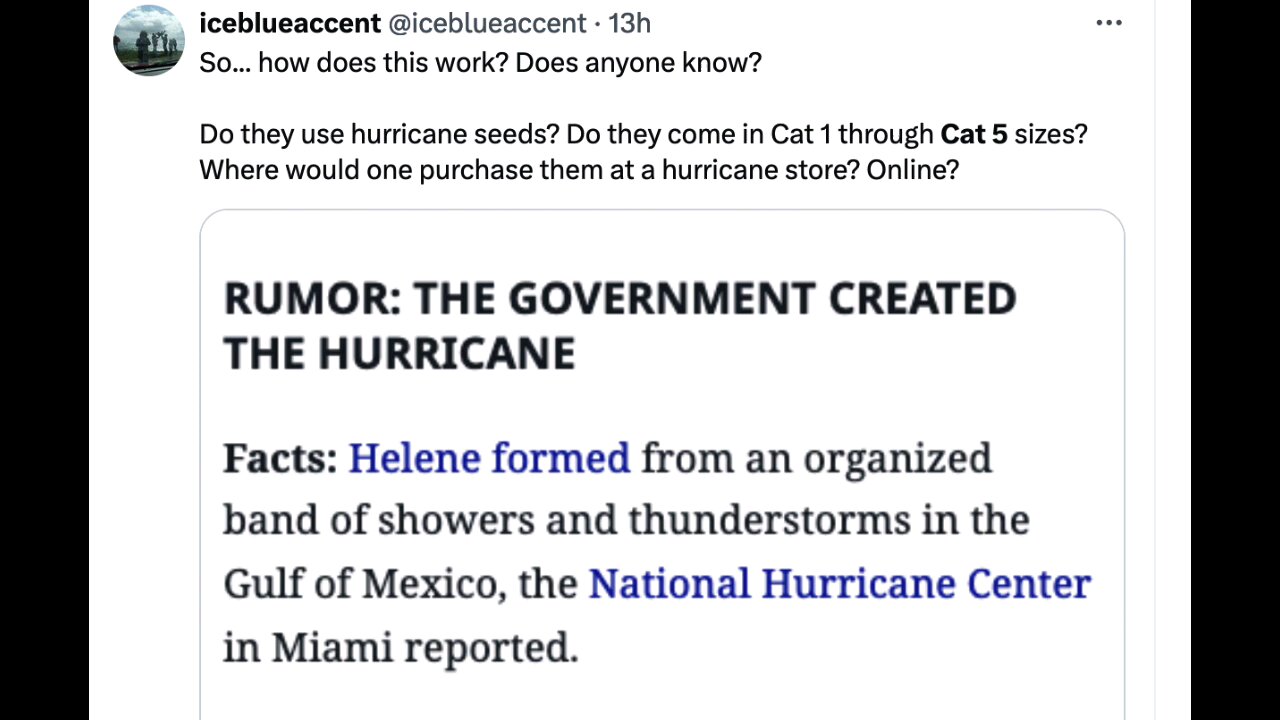The height and width of the screenshot is (720, 1280).
Task: Click iceblueaccent's profile avatar
Action: pyautogui.click(x=149, y=41)
